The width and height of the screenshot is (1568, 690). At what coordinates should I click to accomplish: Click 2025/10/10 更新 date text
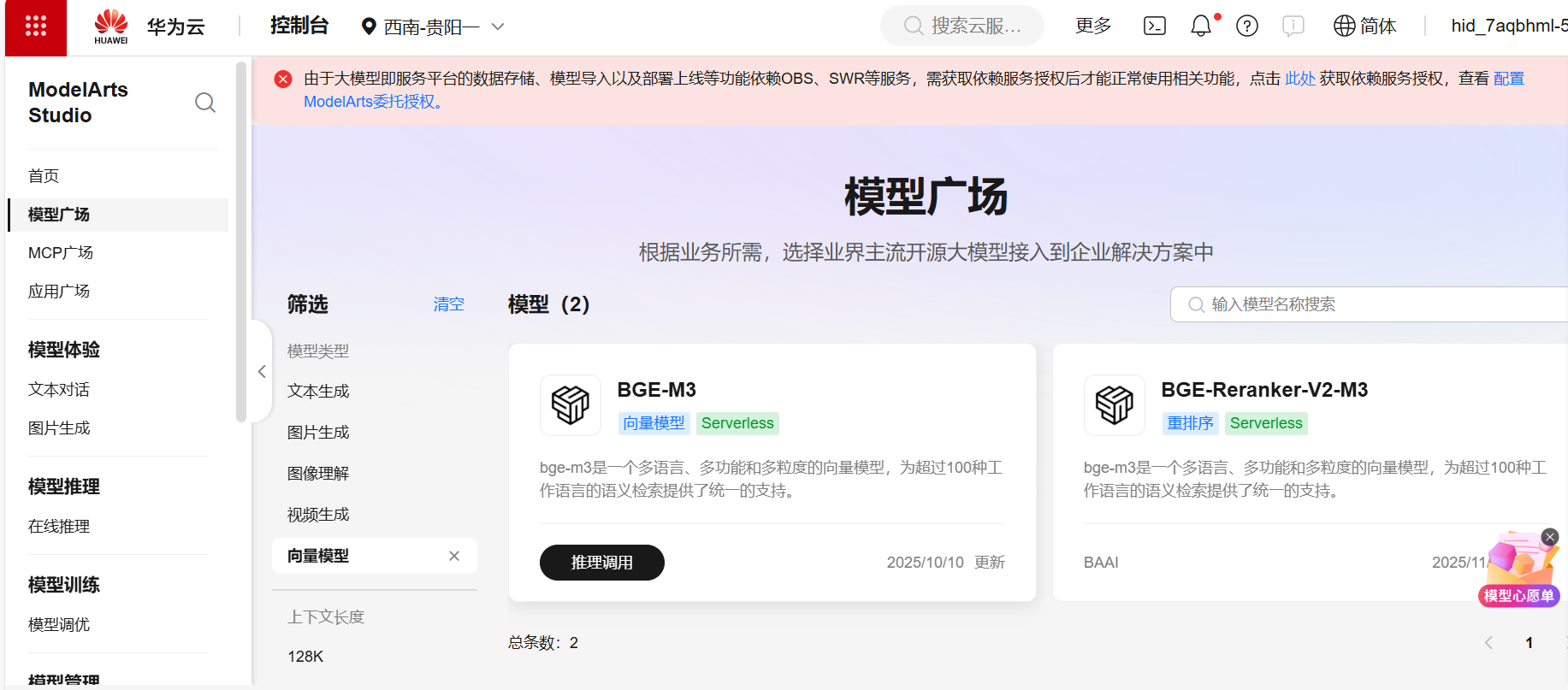point(945,563)
